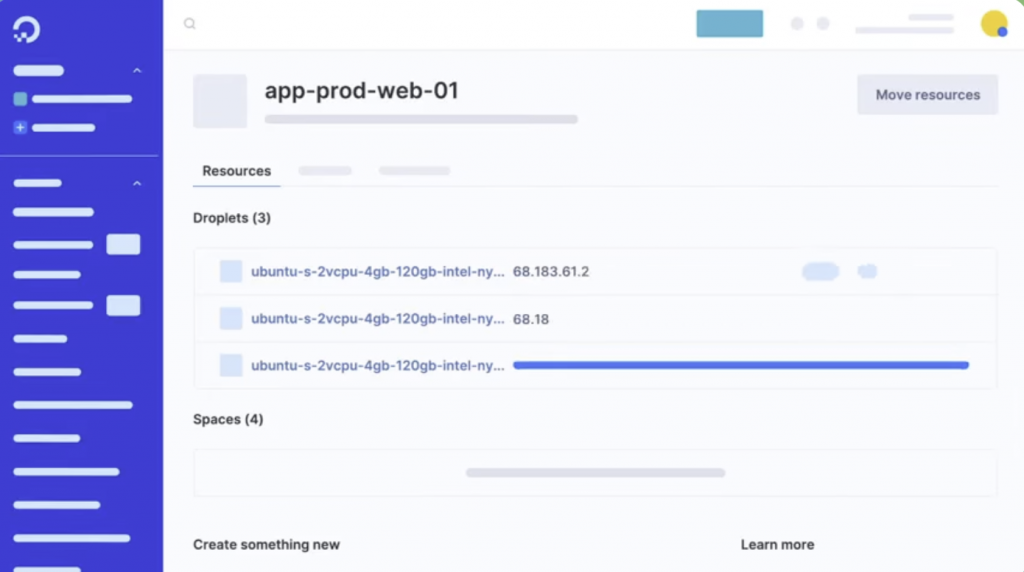
Task: Click the Spaces (4) section heading
Action: point(228,419)
